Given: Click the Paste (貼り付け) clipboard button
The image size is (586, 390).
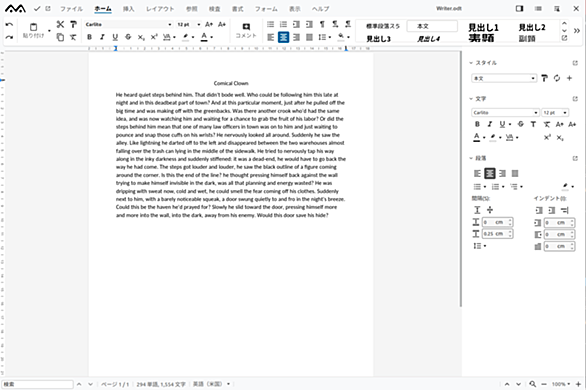Looking at the screenshot, I should [33, 30].
